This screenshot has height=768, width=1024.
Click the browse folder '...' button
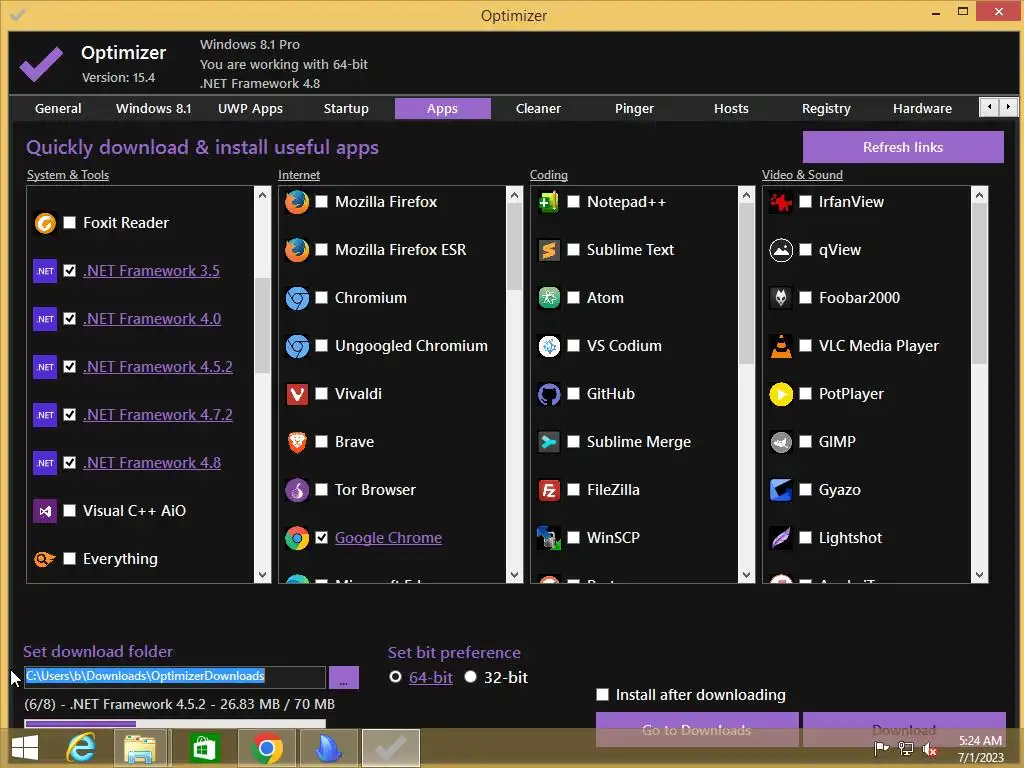pos(344,677)
